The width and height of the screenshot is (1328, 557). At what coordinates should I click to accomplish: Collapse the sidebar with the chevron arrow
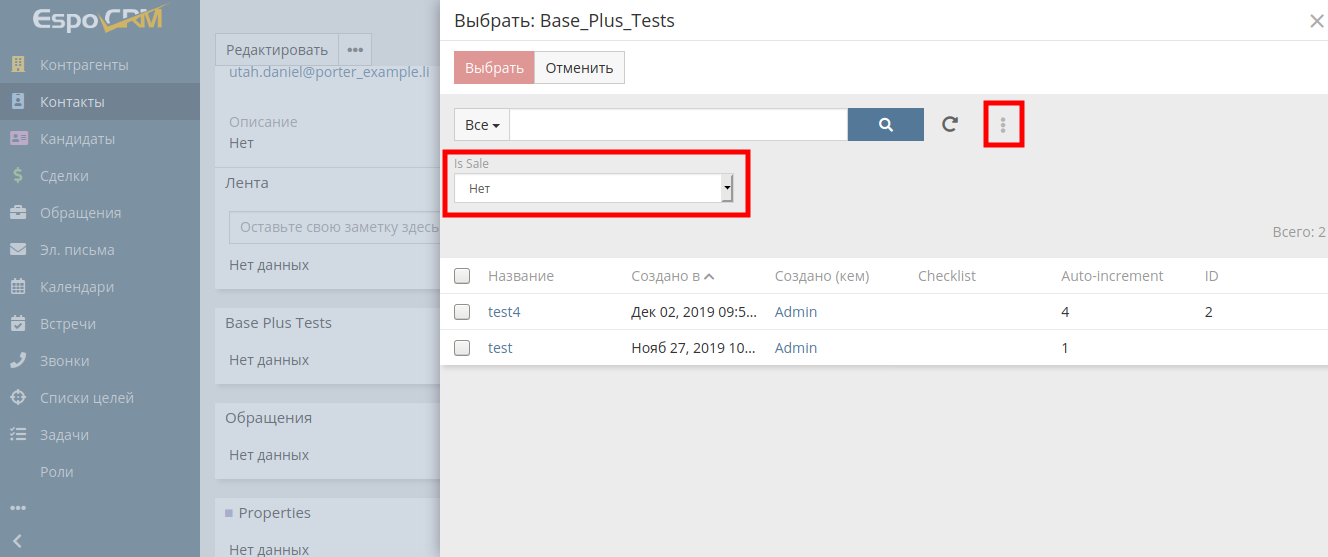coord(17,541)
